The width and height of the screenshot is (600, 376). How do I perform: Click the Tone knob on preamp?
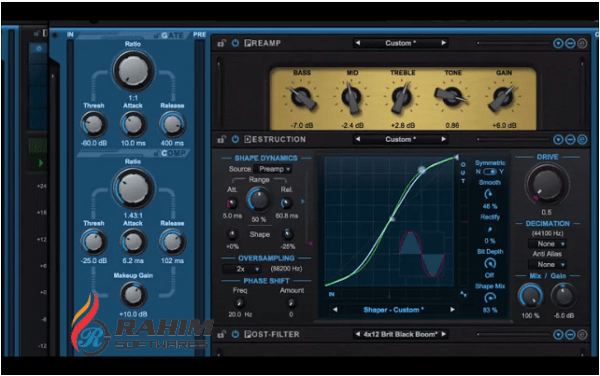[x=452, y=95]
